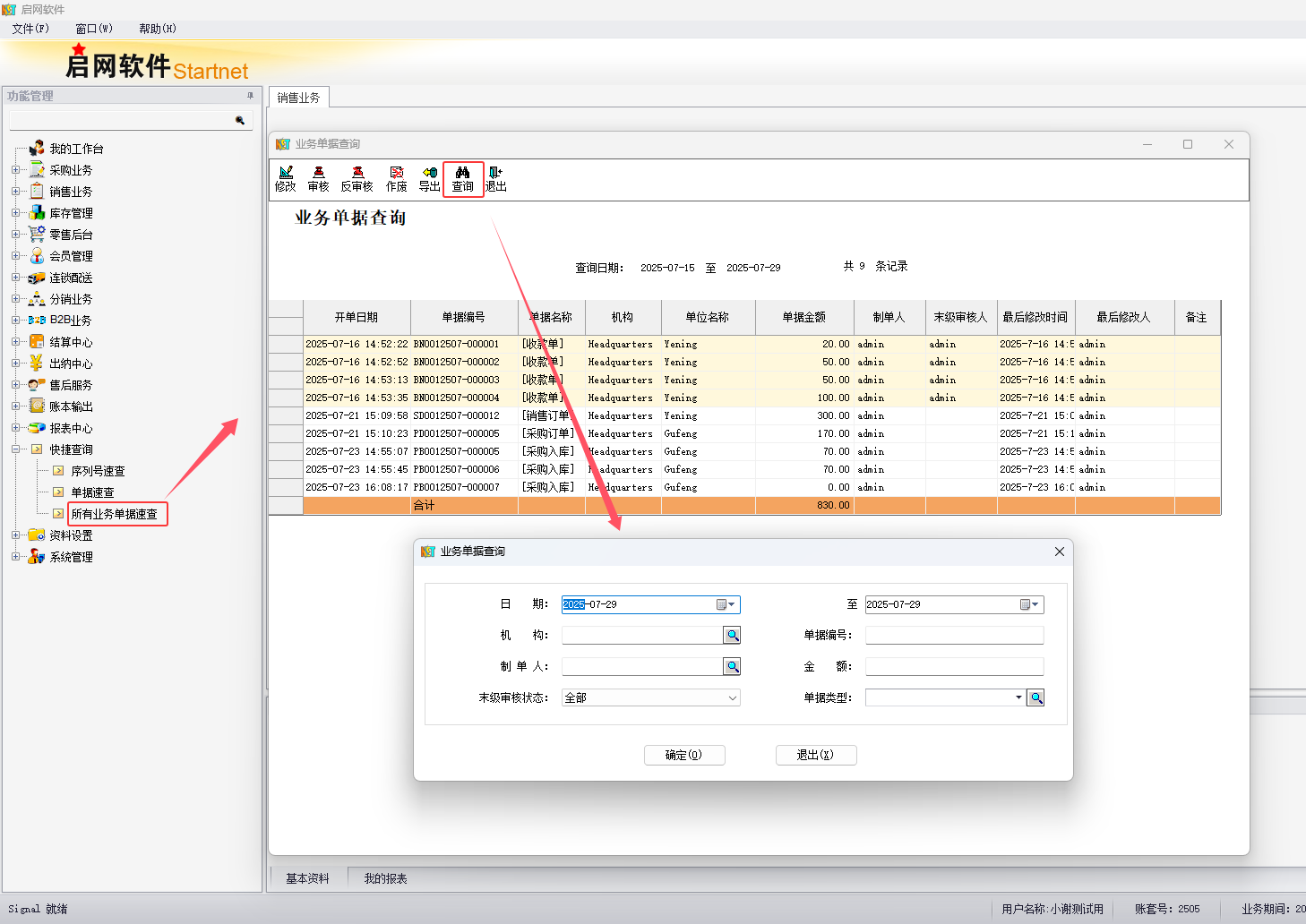Click the 退出(X) button in dialog

(815, 755)
